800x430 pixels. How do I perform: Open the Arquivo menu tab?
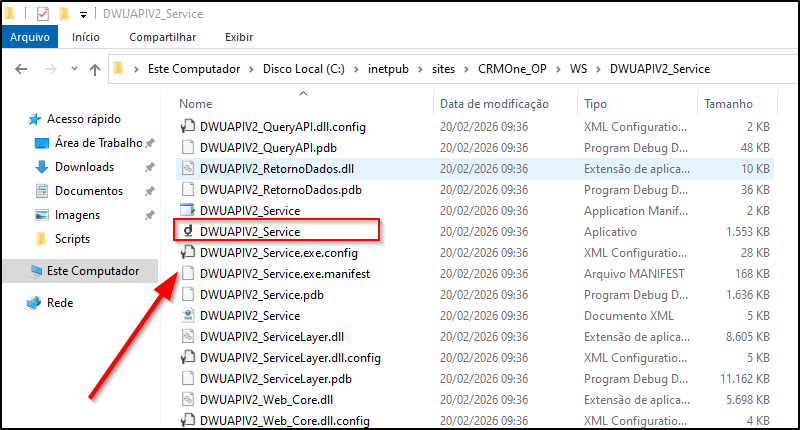click(30, 38)
